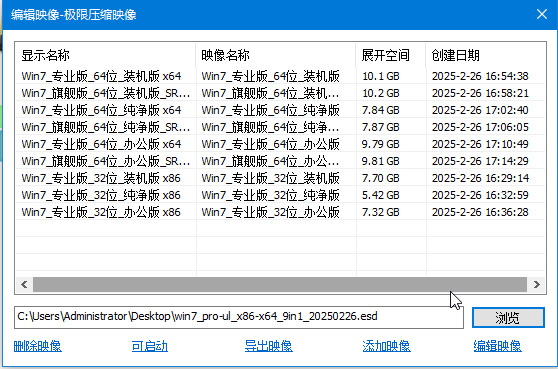Viewport: 558px width, 369px height.
Task: Click image name Win7_专业版_64位_装机版
Action: (x=270, y=76)
